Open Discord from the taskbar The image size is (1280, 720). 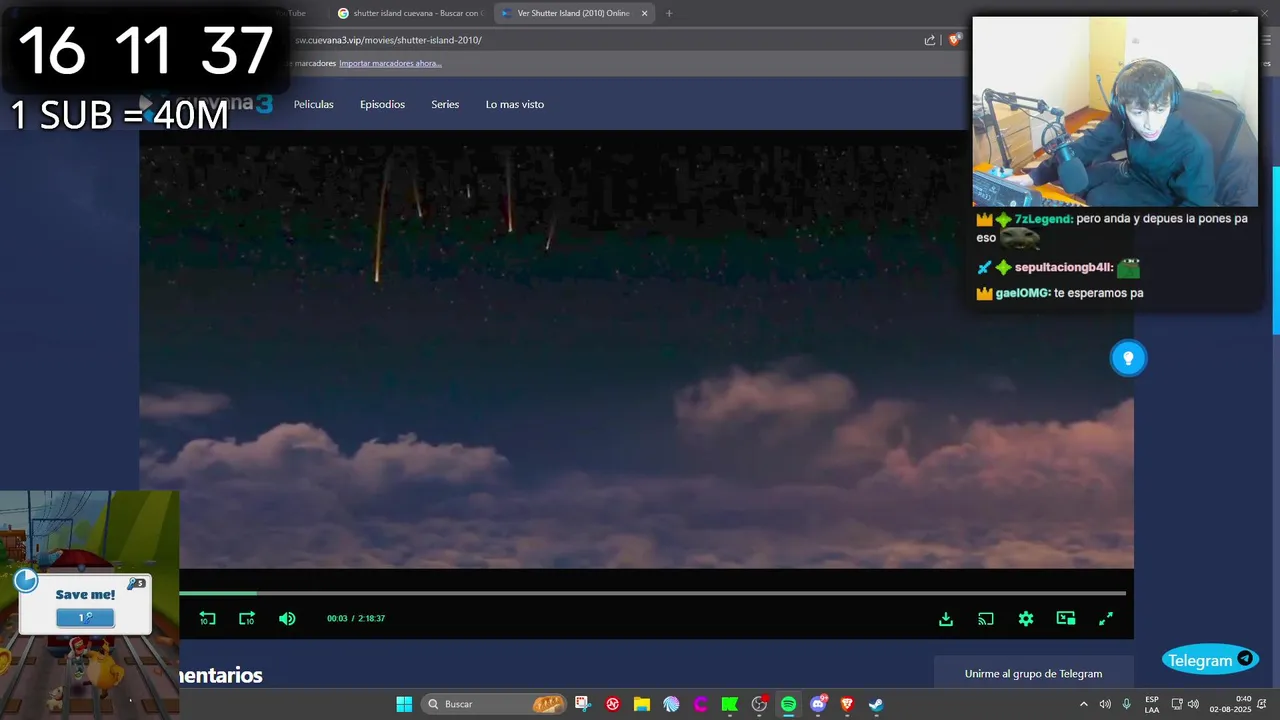click(x=818, y=704)
